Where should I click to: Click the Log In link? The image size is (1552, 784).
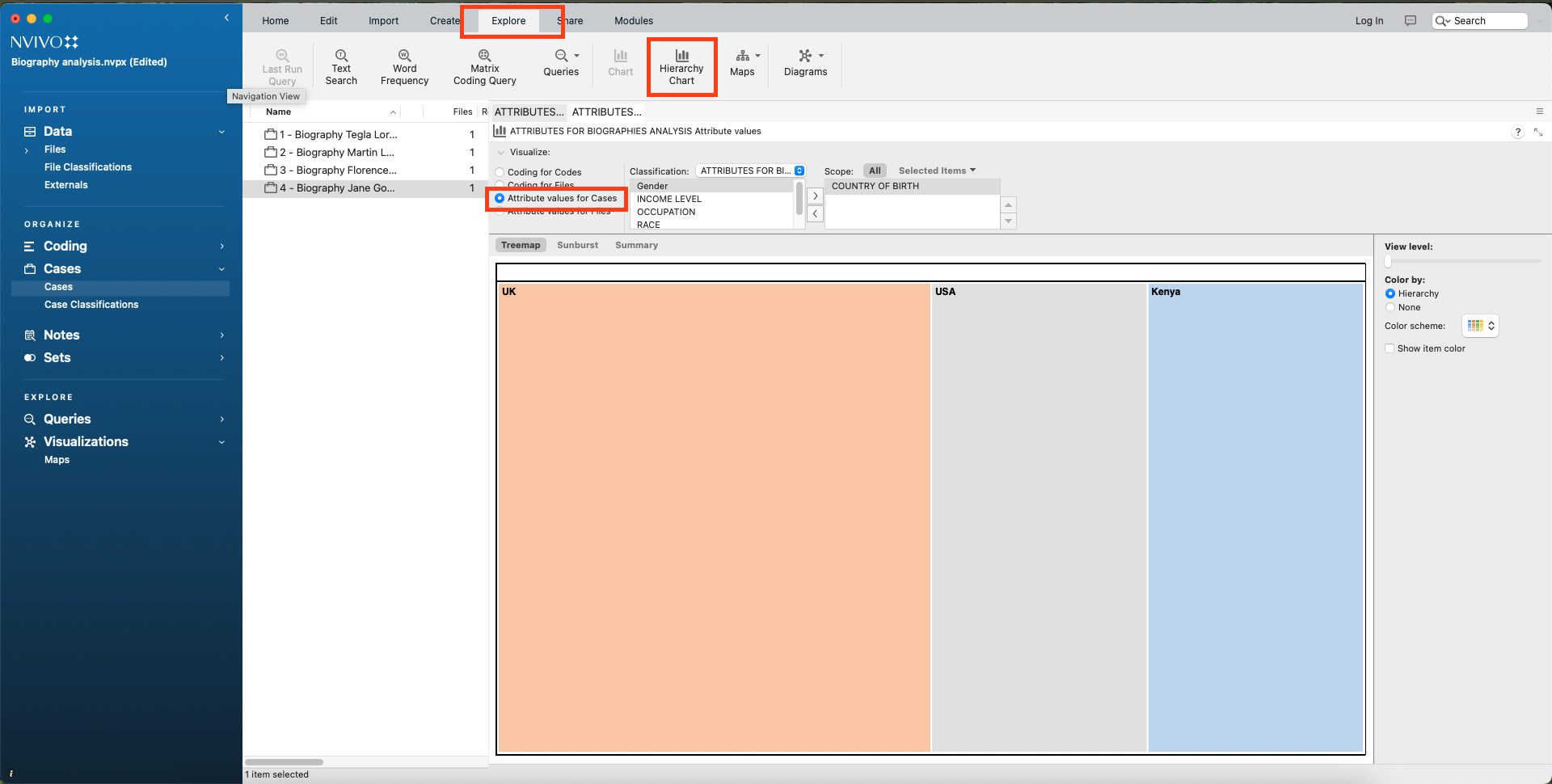1369,21
